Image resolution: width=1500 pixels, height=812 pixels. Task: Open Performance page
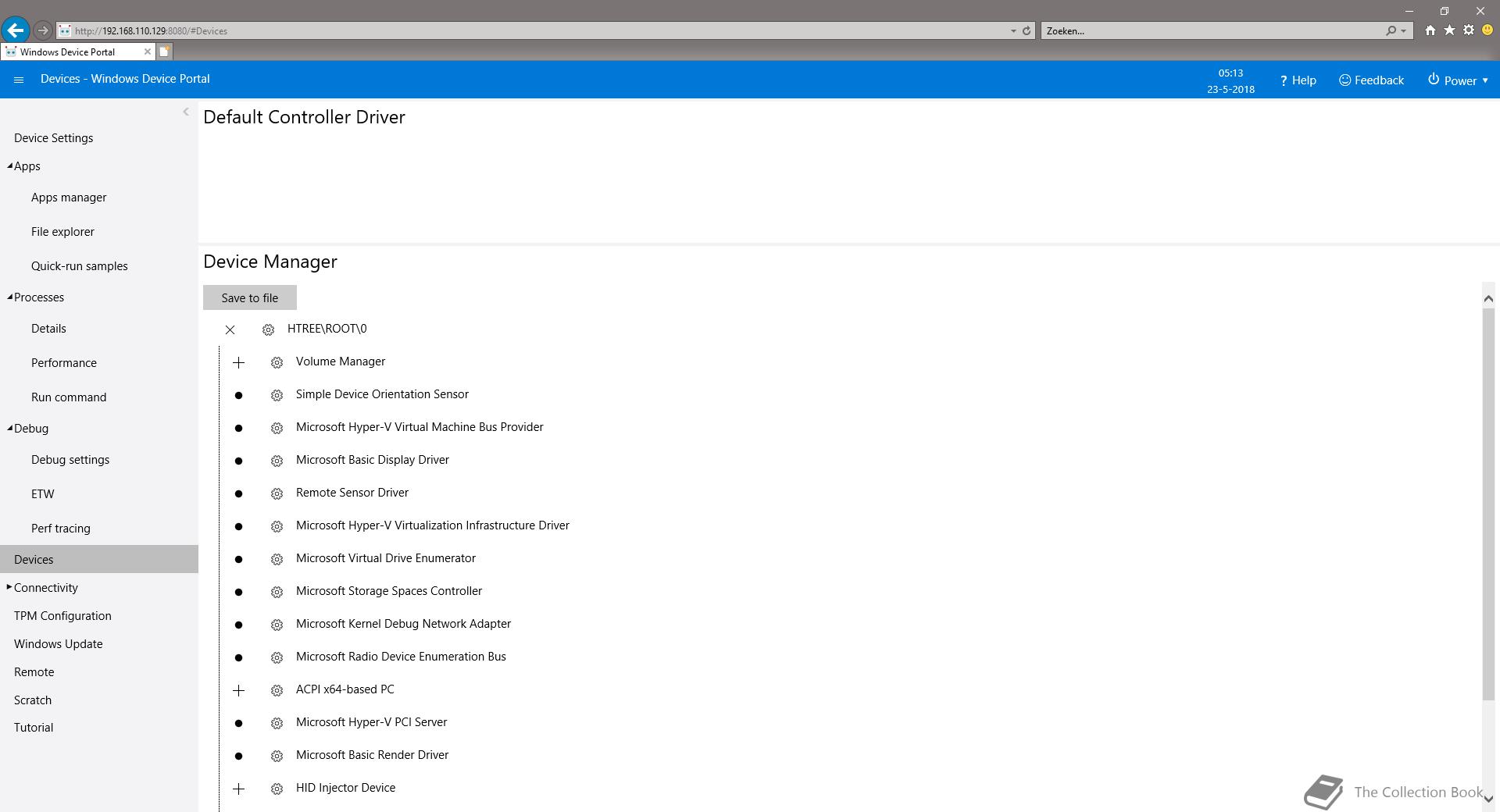(x=64, y=363)
